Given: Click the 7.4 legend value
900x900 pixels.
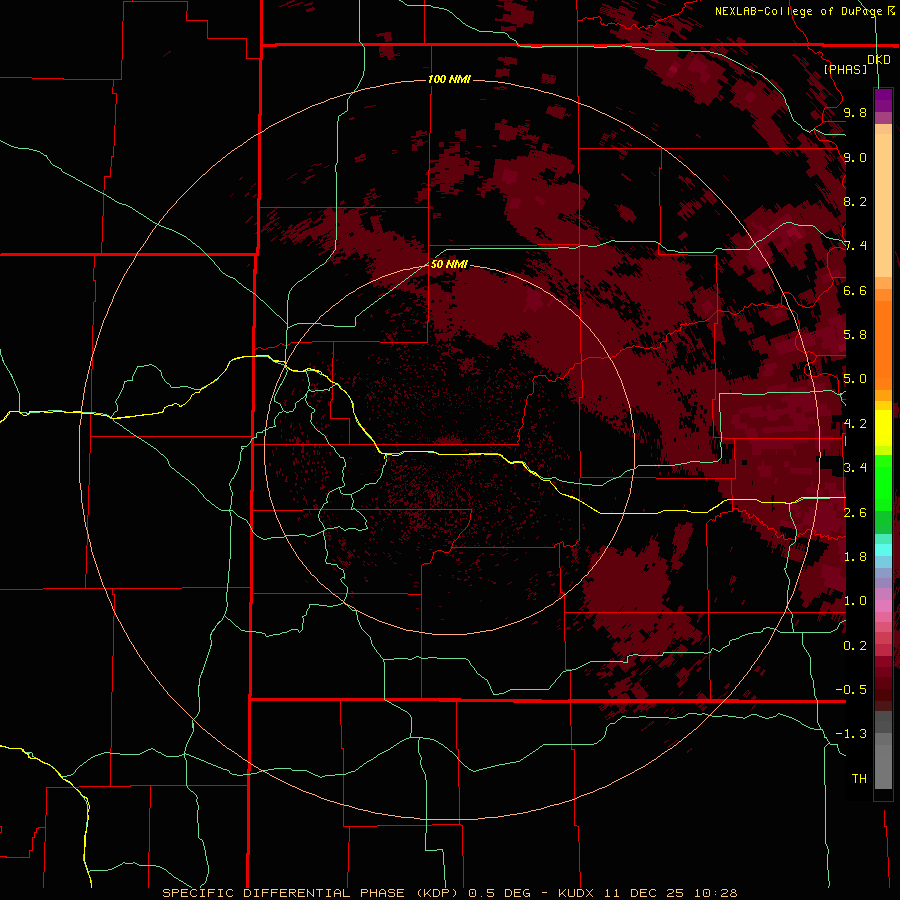Looking at the screenshot, I should click(x=855, y=246).
